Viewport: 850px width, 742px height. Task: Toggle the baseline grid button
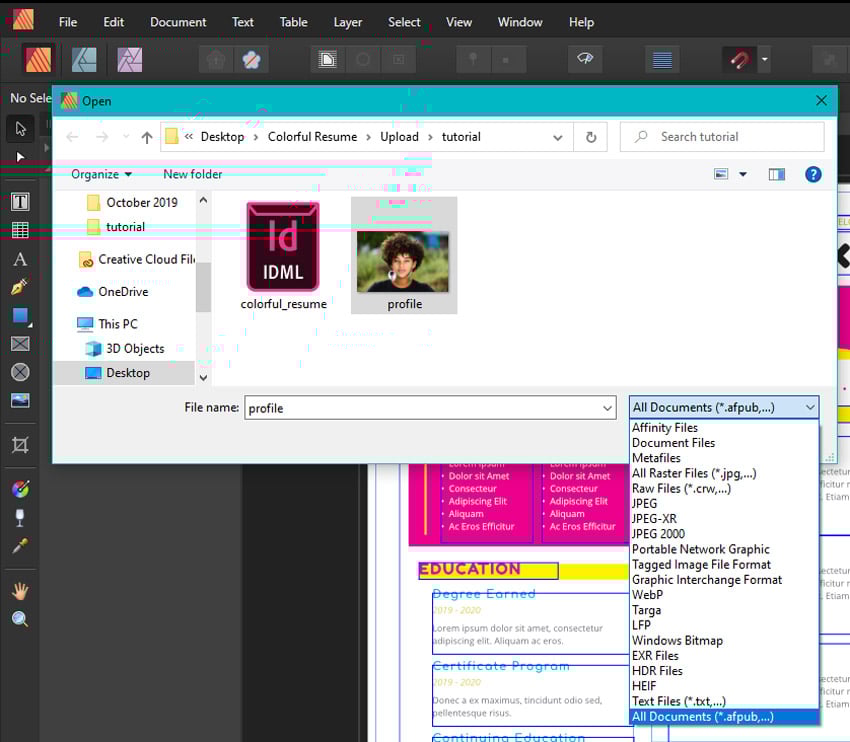[661, 60]
